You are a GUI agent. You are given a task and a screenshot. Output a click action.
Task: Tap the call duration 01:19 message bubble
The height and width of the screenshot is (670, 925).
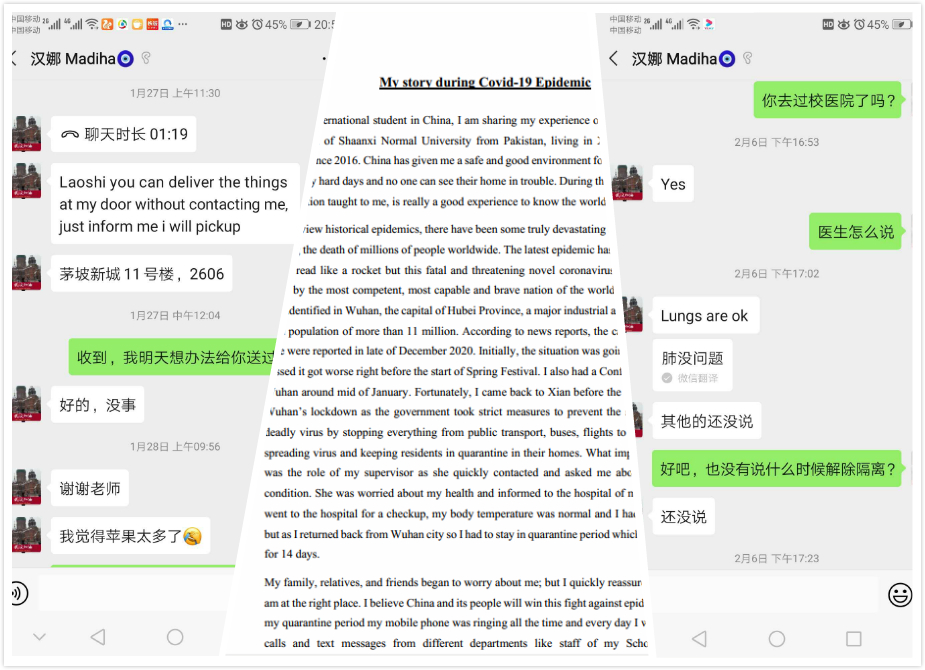(124, 134)
